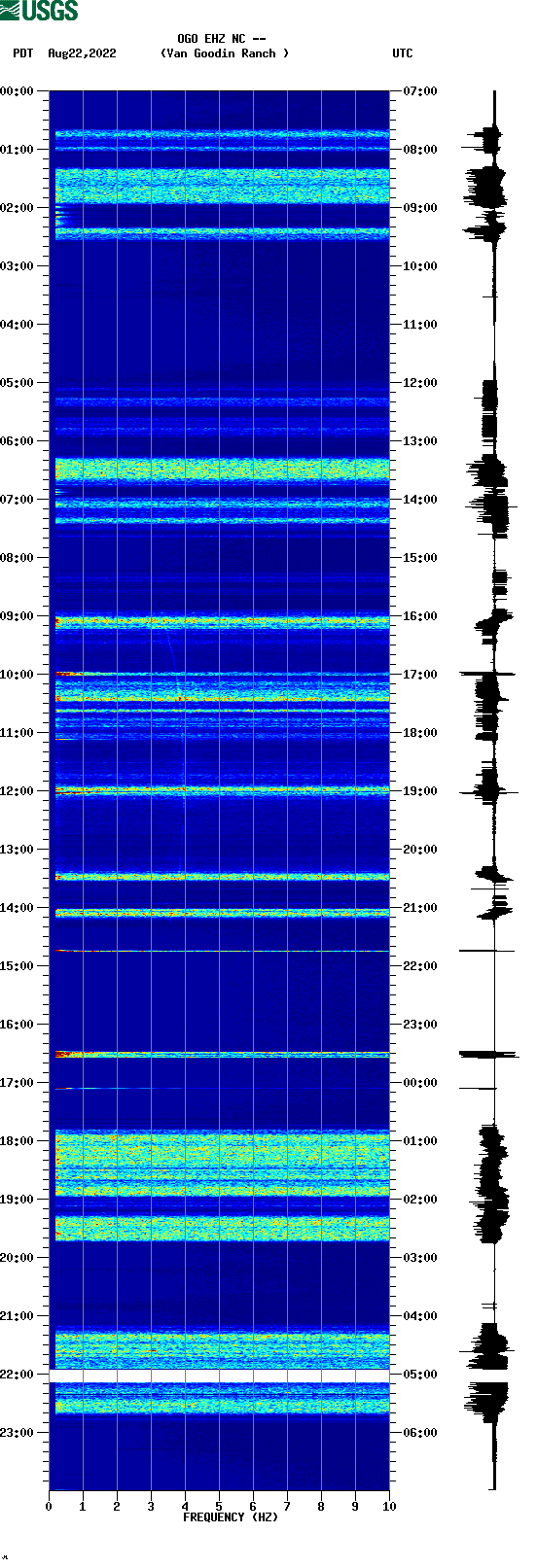Click the station title 'OGO EHZ NC --'
The image size is (537, 1568).
(x=222, y=39)
